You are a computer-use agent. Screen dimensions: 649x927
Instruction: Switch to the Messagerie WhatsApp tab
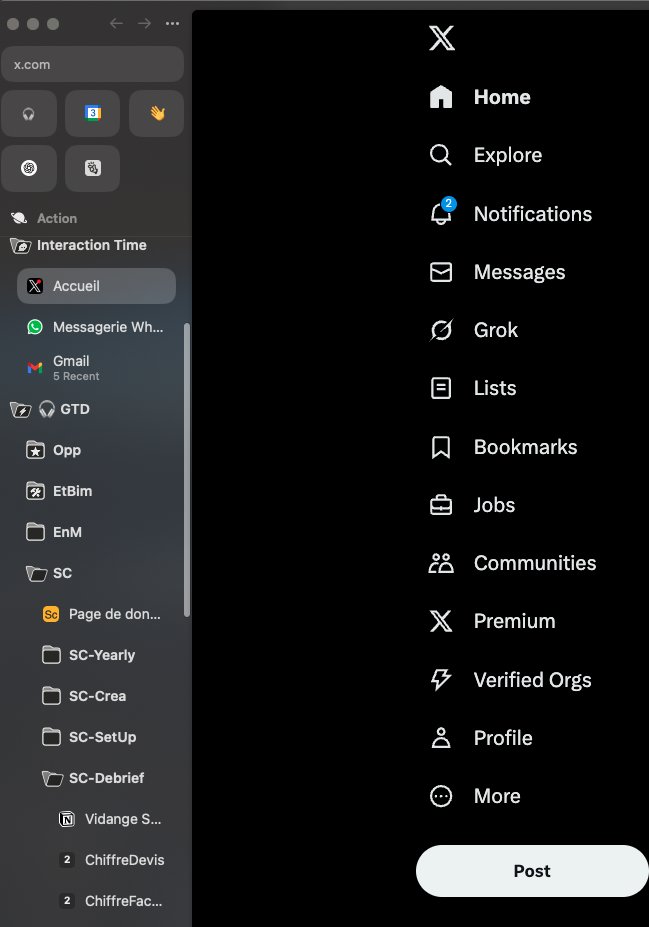[x=96, y=327]
